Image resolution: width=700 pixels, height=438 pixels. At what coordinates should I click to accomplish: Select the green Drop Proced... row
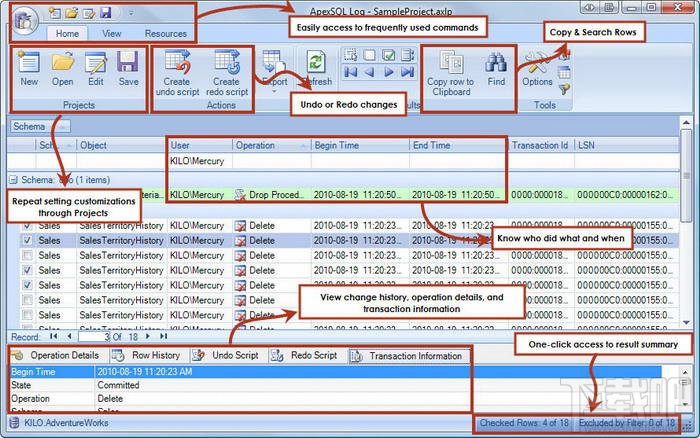click(343, 195)
